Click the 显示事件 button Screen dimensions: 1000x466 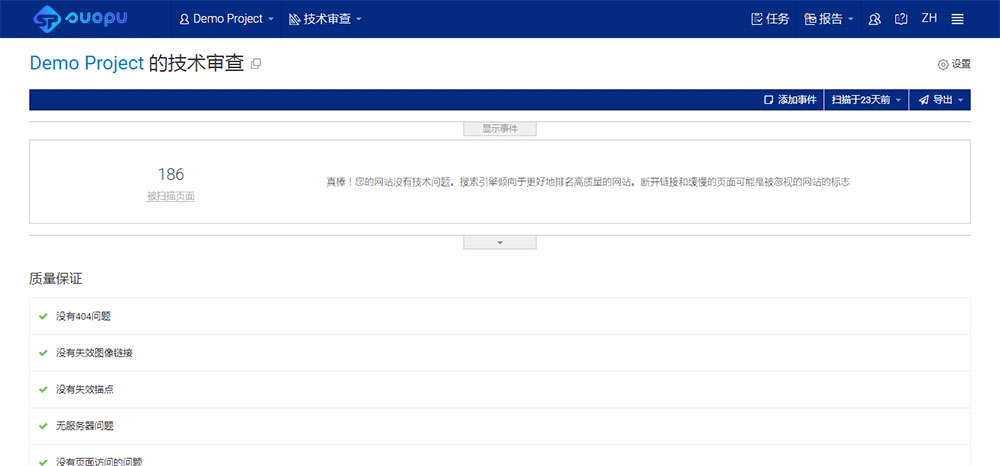click(499, 129)
